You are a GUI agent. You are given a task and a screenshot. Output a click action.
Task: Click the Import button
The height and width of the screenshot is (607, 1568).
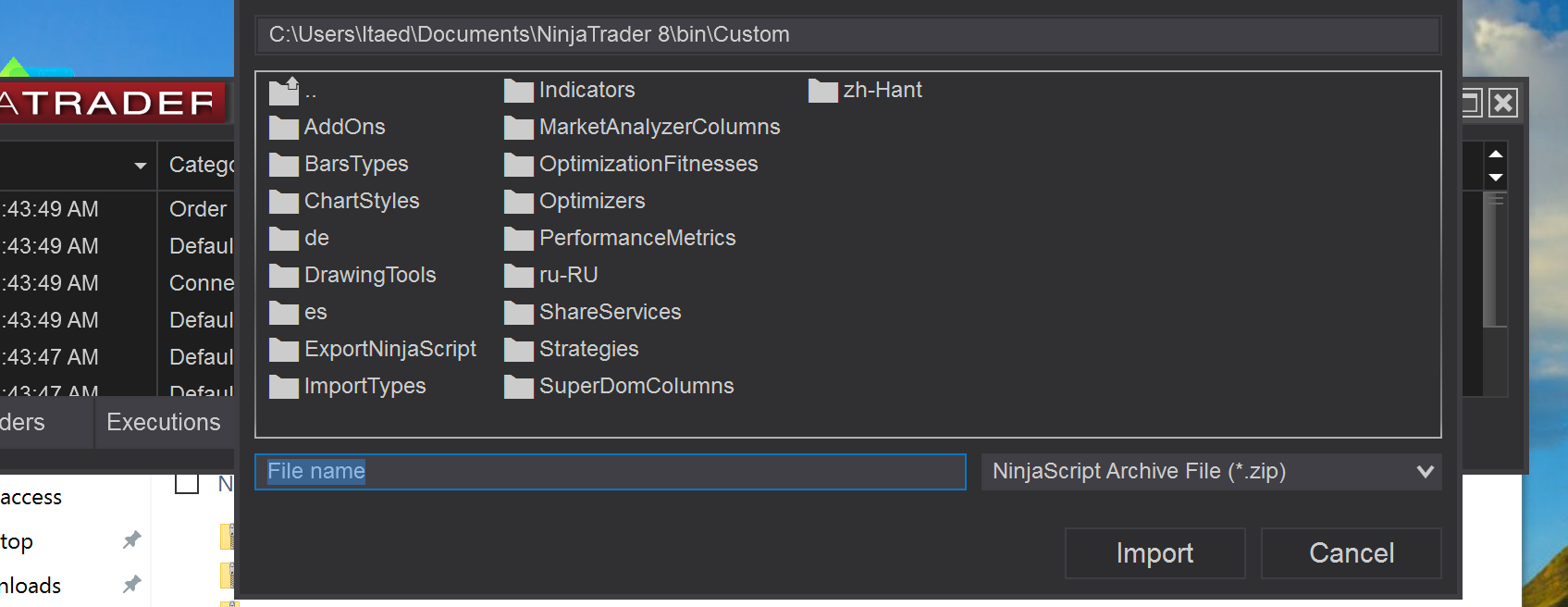click(1154, 553)
